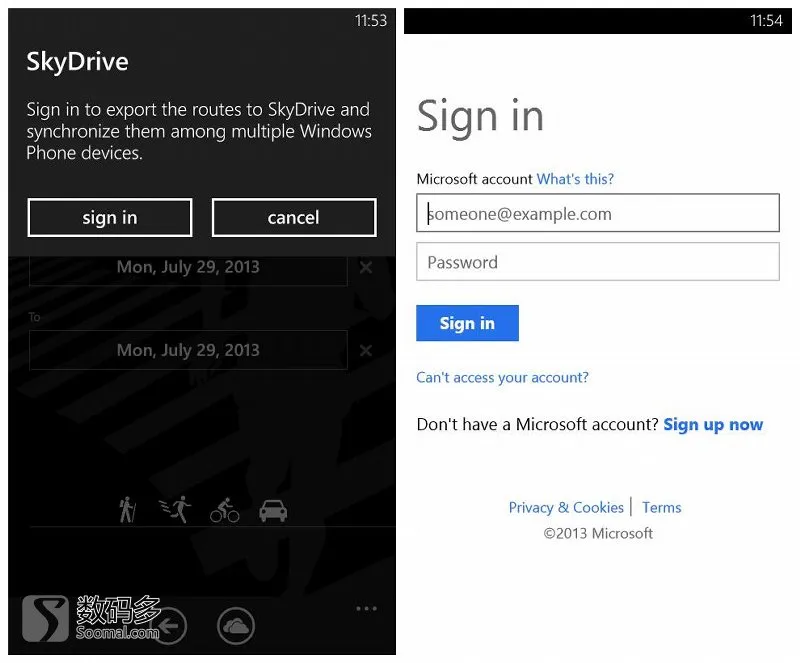This screenshot has height=663, width=800.
Task: Cancel the SkyDrive sign-in prompt
Action: [294, 218]
